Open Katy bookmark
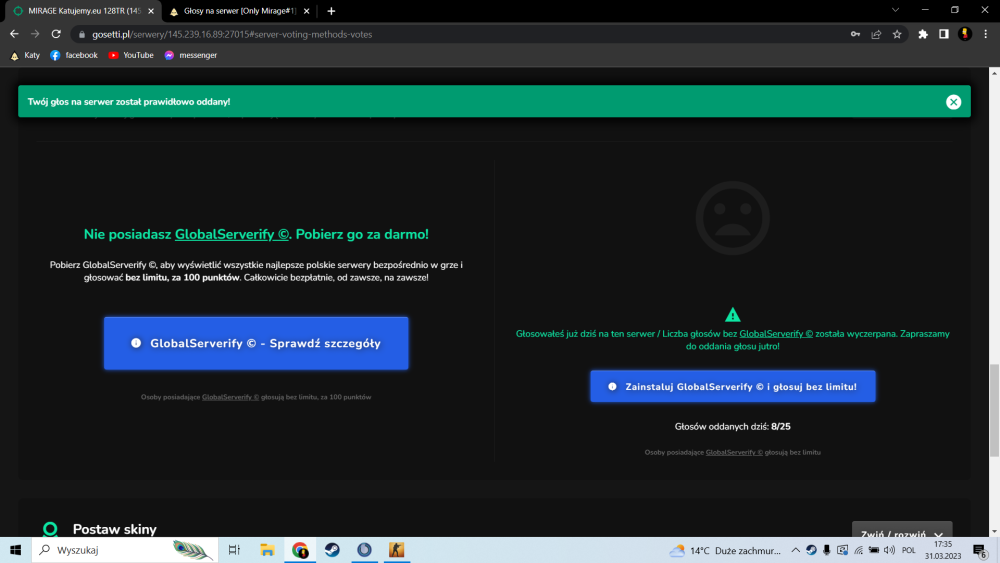The height and width of the screenshot is (563, 1000). (26, 55)
